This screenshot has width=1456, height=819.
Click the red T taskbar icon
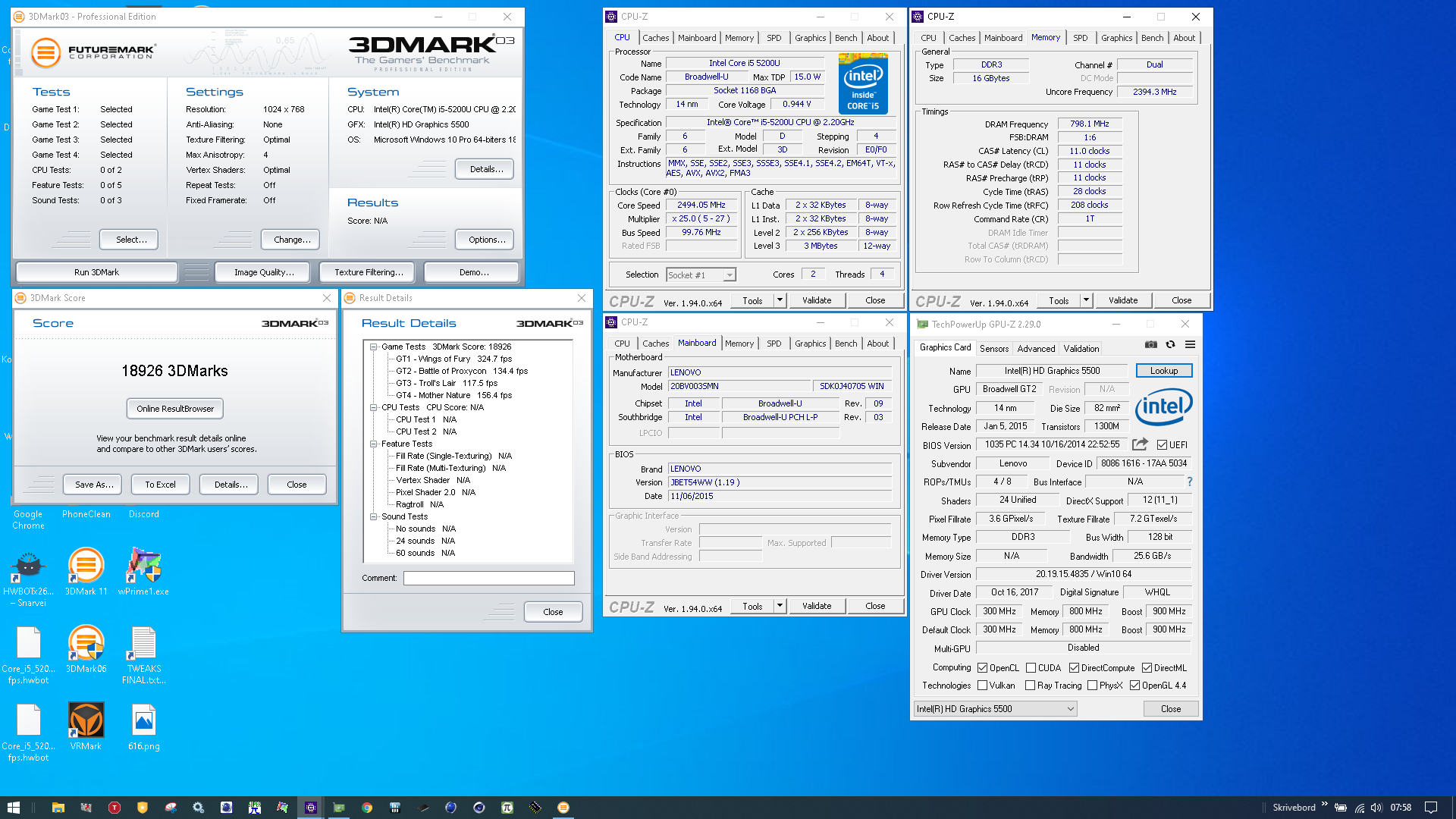click(114, 808)
